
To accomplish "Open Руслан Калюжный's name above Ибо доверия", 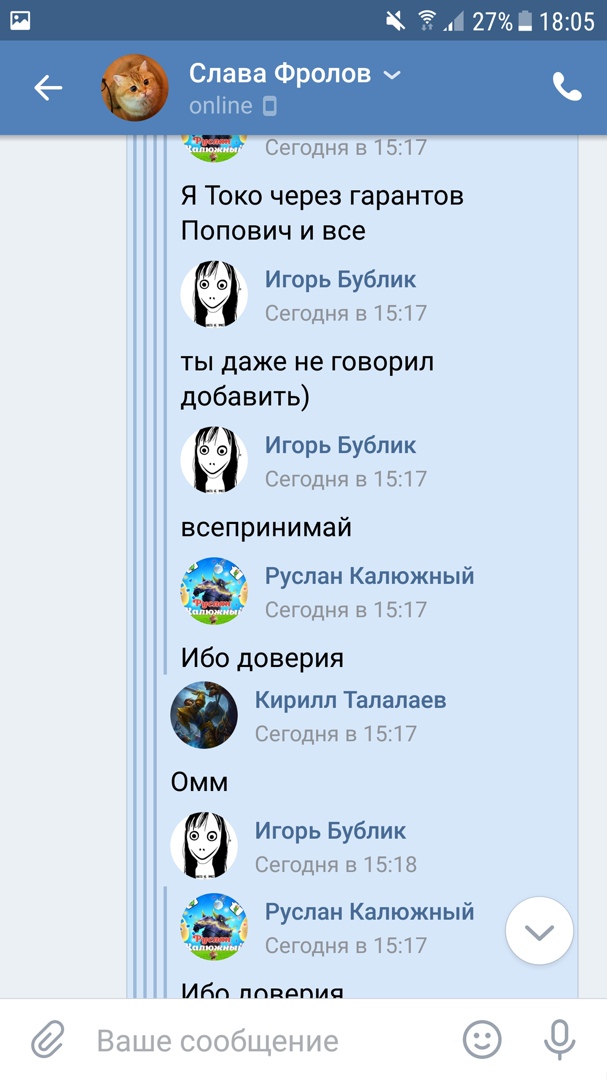I will pos(369,575).
